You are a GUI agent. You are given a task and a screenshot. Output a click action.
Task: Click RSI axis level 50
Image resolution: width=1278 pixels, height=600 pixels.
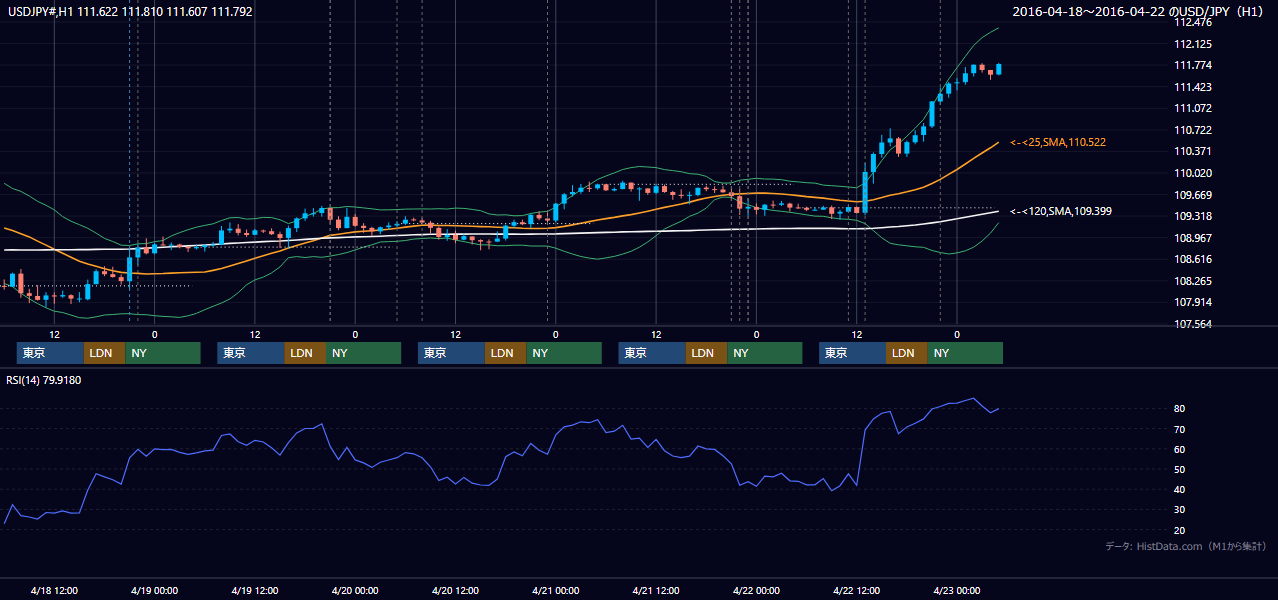1179,469
